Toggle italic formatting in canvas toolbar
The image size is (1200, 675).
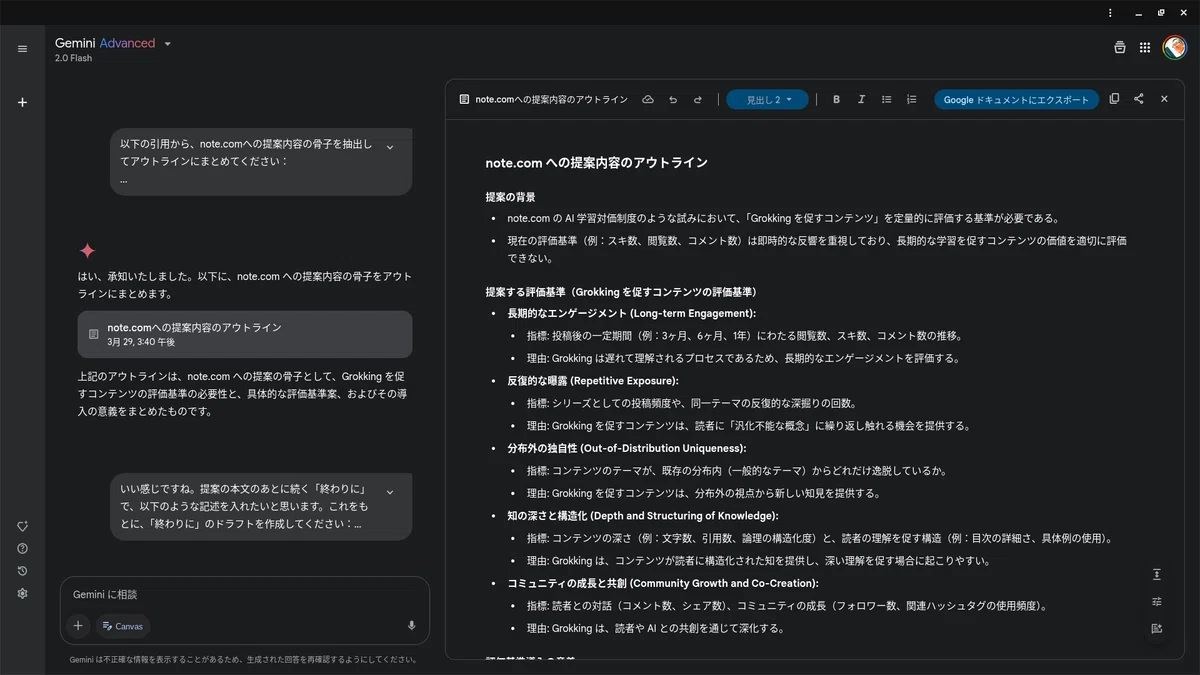click(x=861, y=99)
